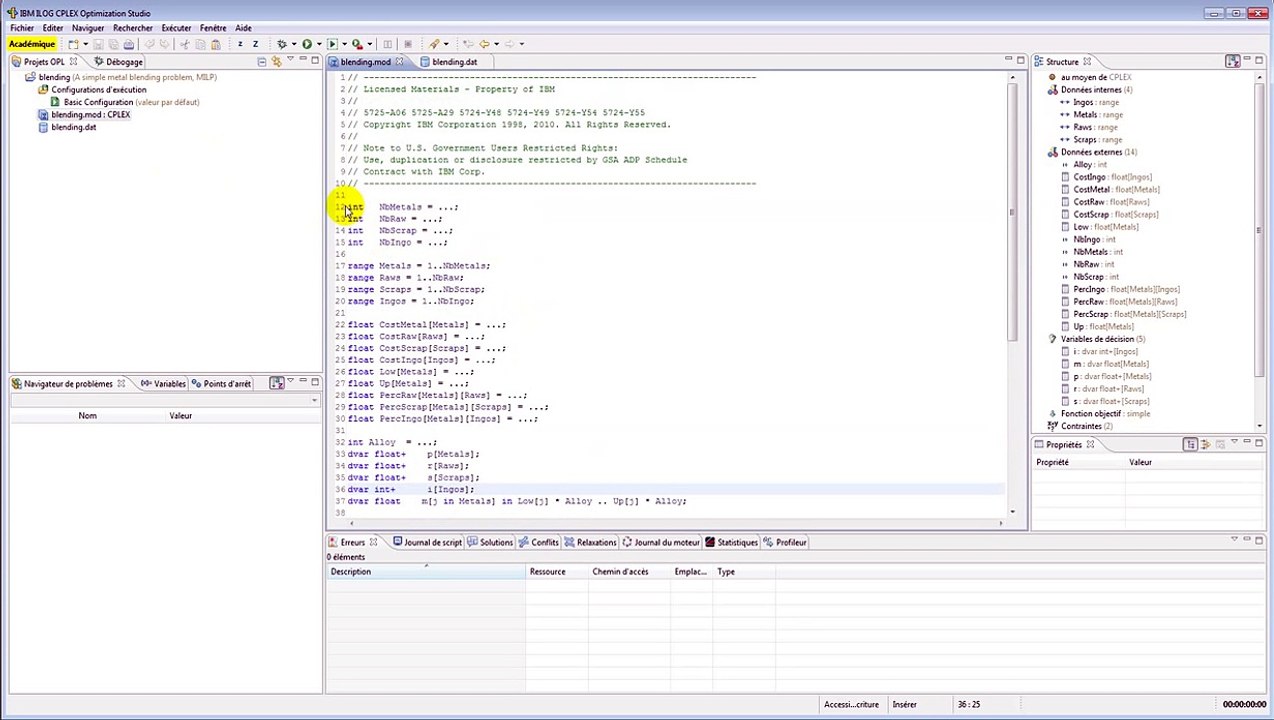
Task: Open the Debug dropdown arrow
Action: pos(293,44)
